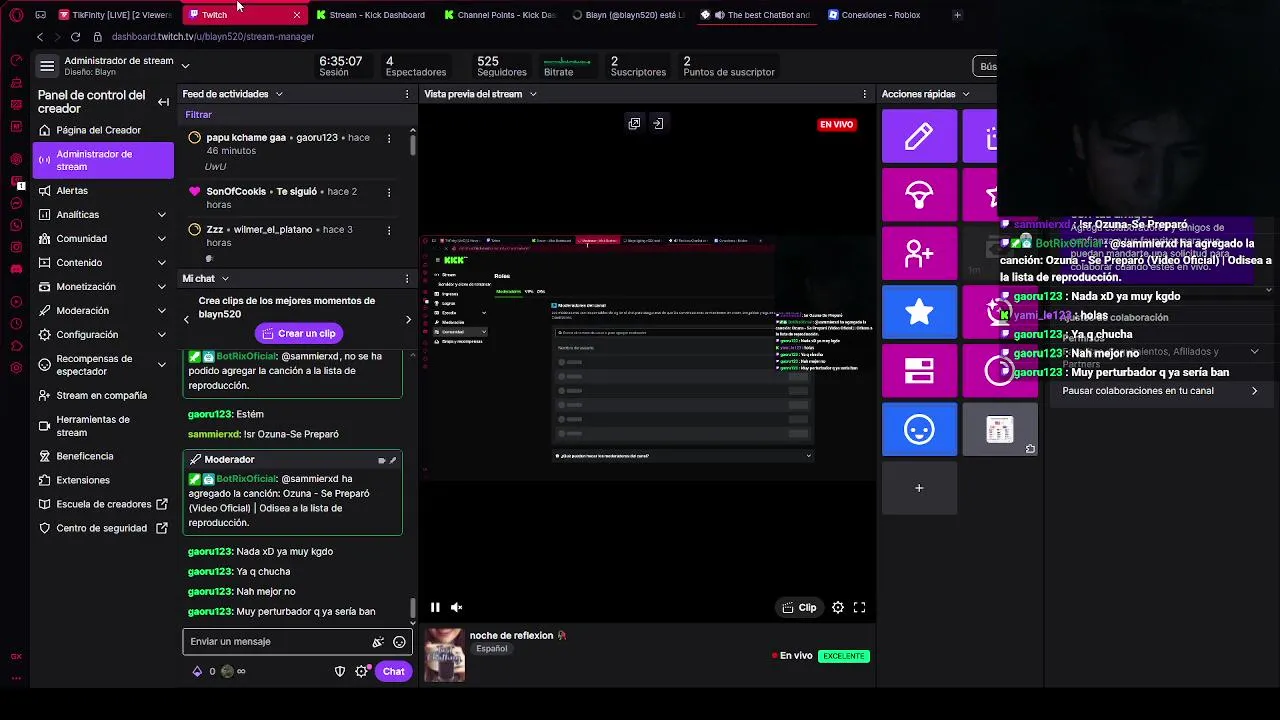The height and width of the screenshot is (720, 1280).
Task: Go back in browser history
Action: pyautogui.click(x=40, y=37)
